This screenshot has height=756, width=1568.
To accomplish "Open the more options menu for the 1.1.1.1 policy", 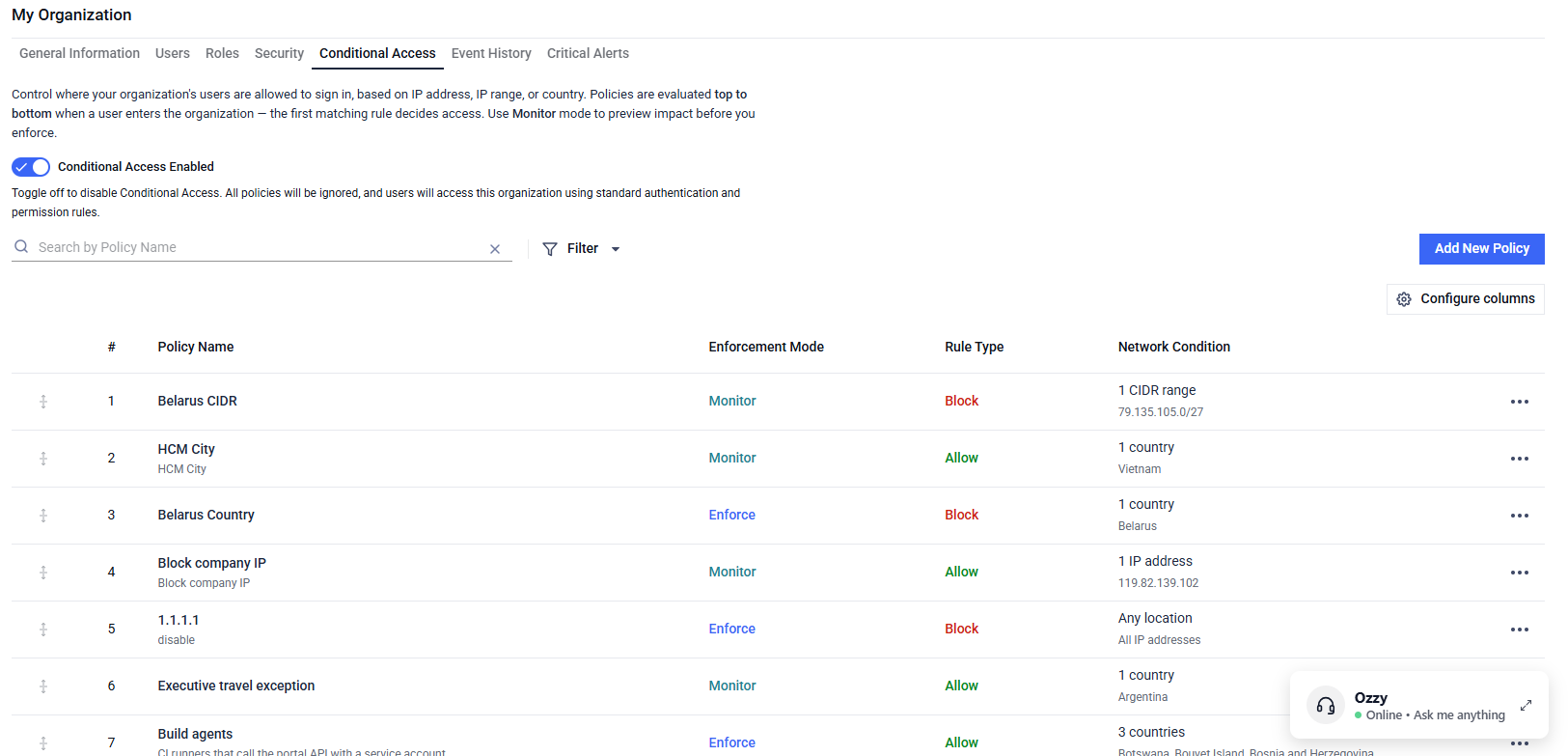I will [x=1520, y=630].
